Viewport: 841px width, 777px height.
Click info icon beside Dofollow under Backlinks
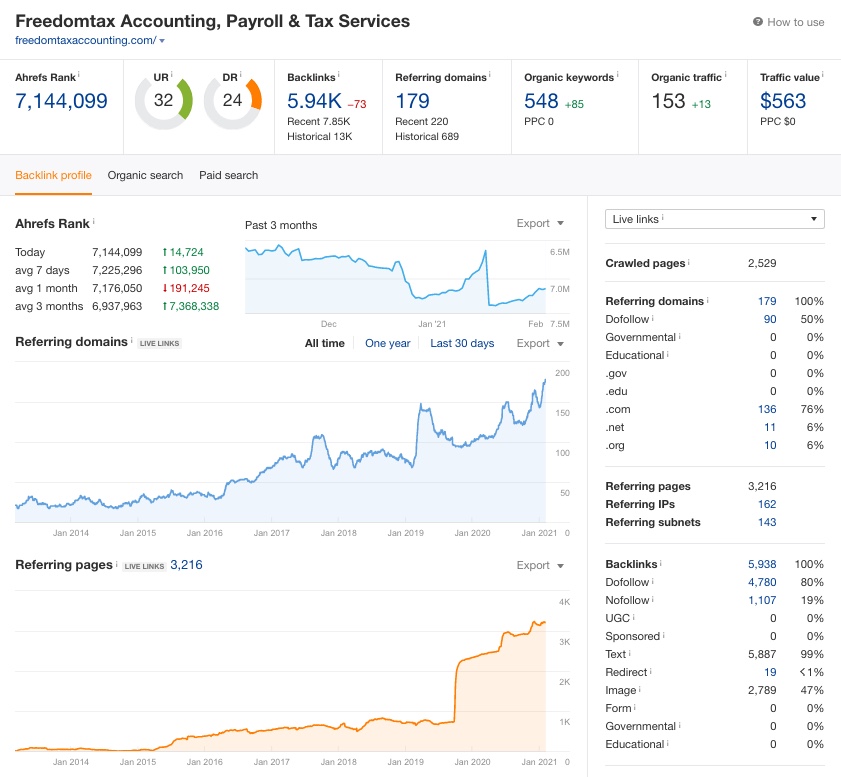click(653, 581)
